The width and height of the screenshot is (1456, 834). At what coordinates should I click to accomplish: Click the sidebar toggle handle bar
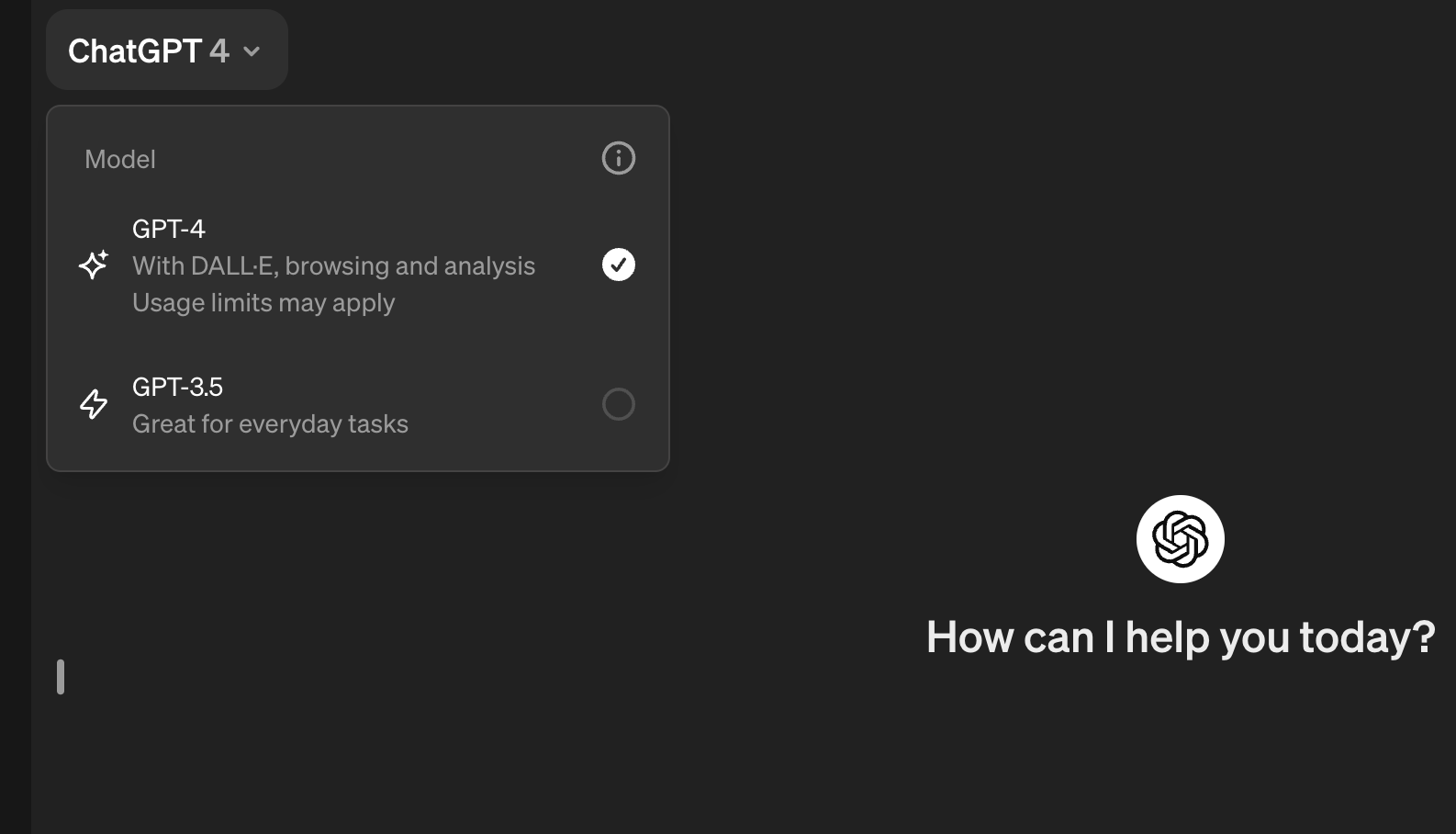click(61, 677)
